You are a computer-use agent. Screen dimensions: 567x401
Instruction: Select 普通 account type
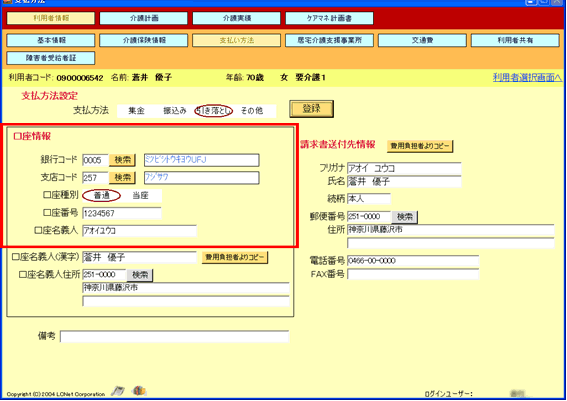pyautogui.click(x=102, y=196)
